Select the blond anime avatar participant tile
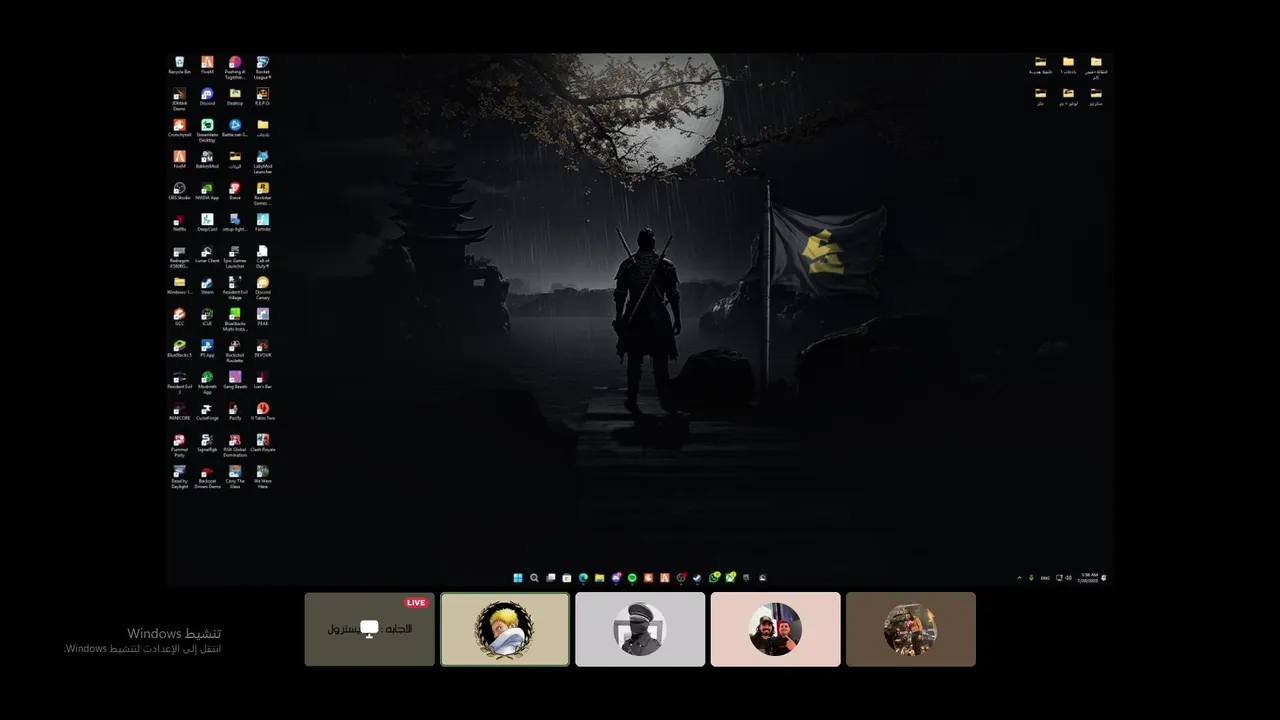1280x720 pixels. [505, 629]
